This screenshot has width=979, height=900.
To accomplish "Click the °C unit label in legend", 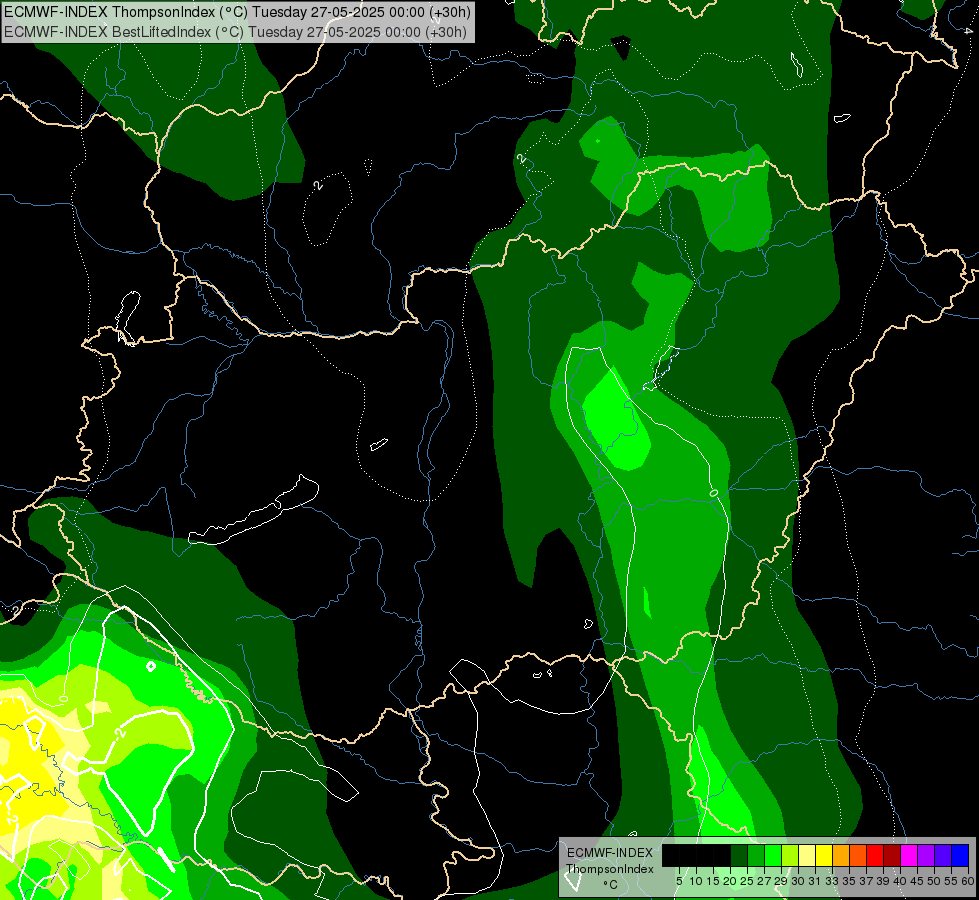I will [x=610, y=885].
